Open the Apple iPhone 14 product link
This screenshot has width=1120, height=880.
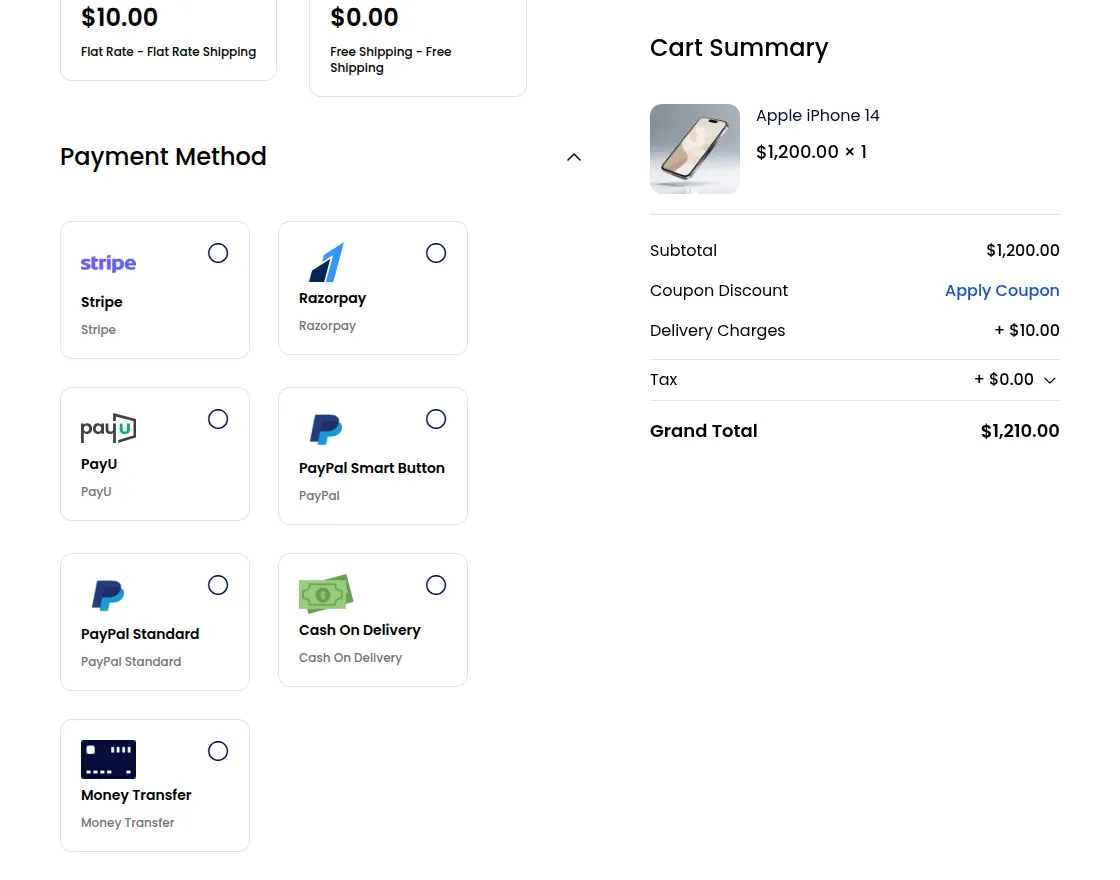[817, 116]
